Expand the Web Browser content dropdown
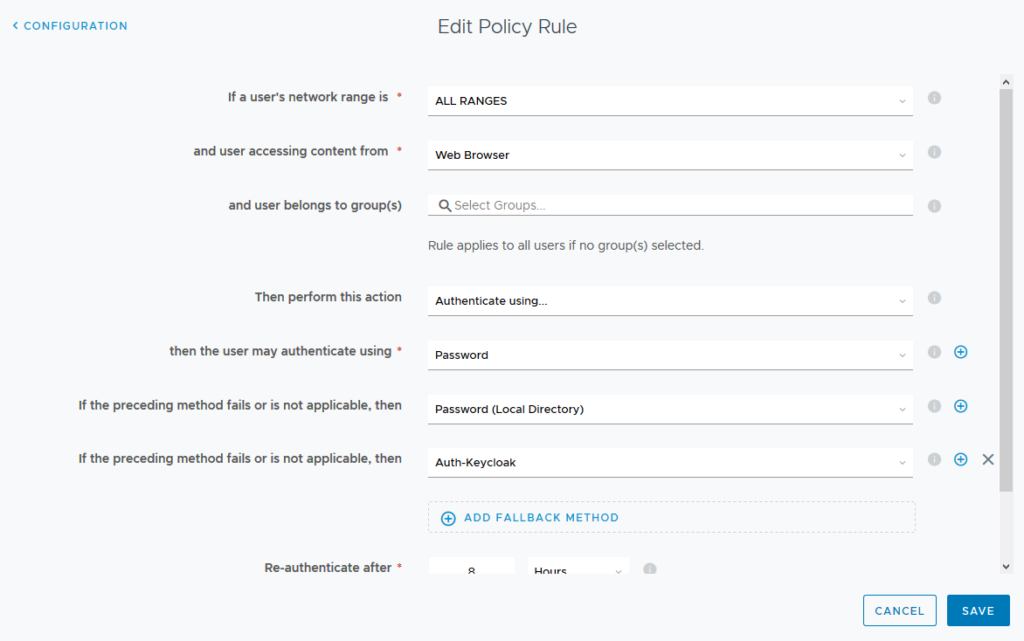1024x641 pixels. (670, 155)
